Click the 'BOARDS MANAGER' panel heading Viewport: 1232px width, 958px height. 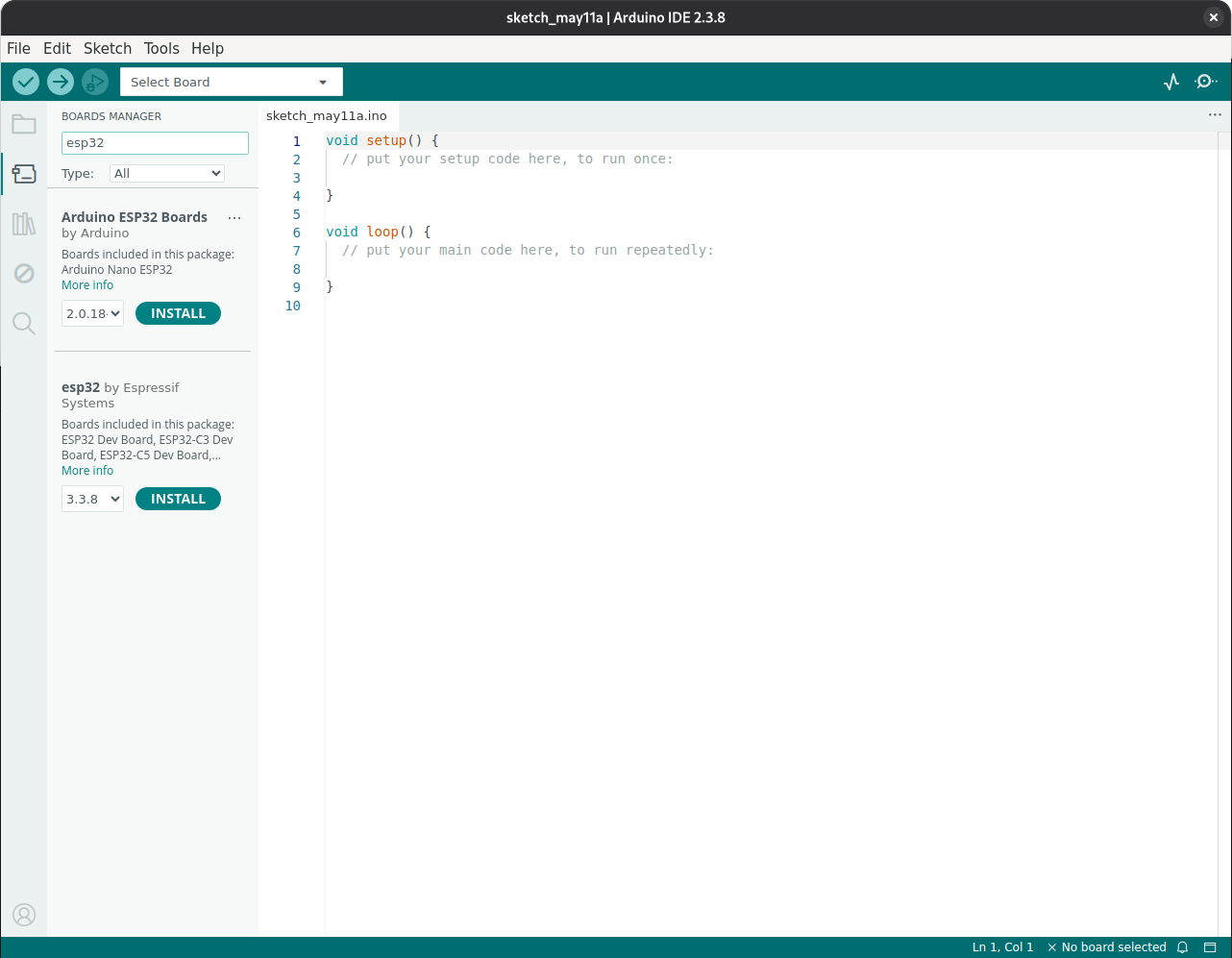pyautogui.click(x=111, y=116)
